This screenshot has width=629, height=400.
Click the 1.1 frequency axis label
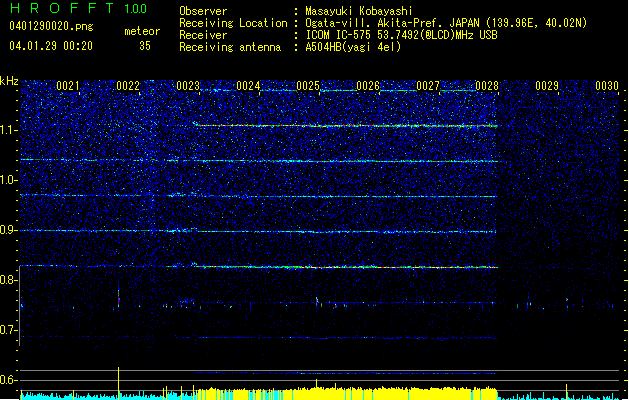pyautogui.click(x=9, y=130)
